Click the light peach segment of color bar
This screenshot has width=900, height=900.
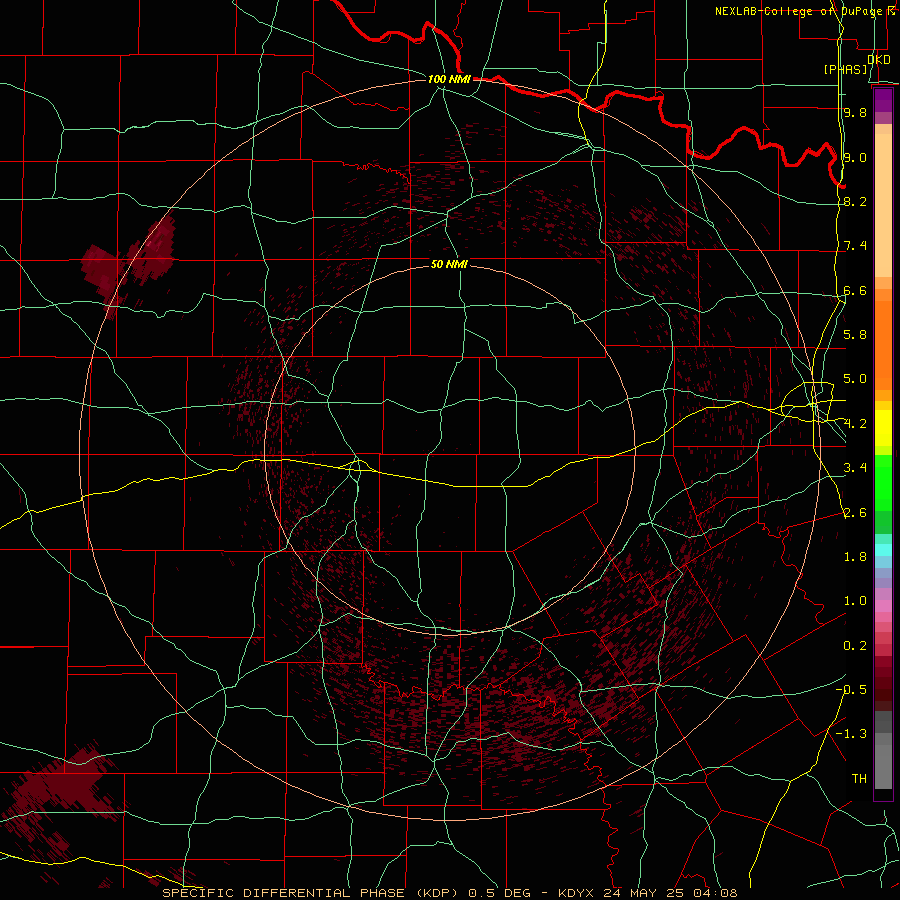[883, 205]
